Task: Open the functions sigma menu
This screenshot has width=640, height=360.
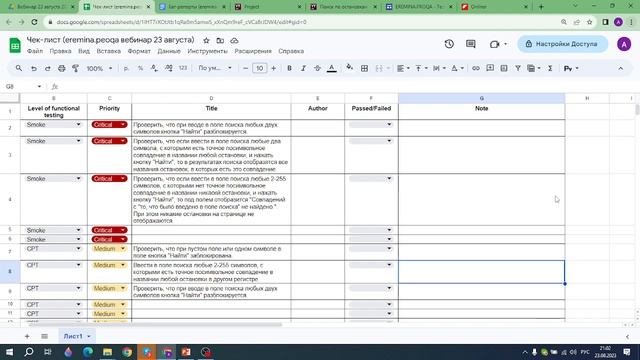Action: click(550, 69)
